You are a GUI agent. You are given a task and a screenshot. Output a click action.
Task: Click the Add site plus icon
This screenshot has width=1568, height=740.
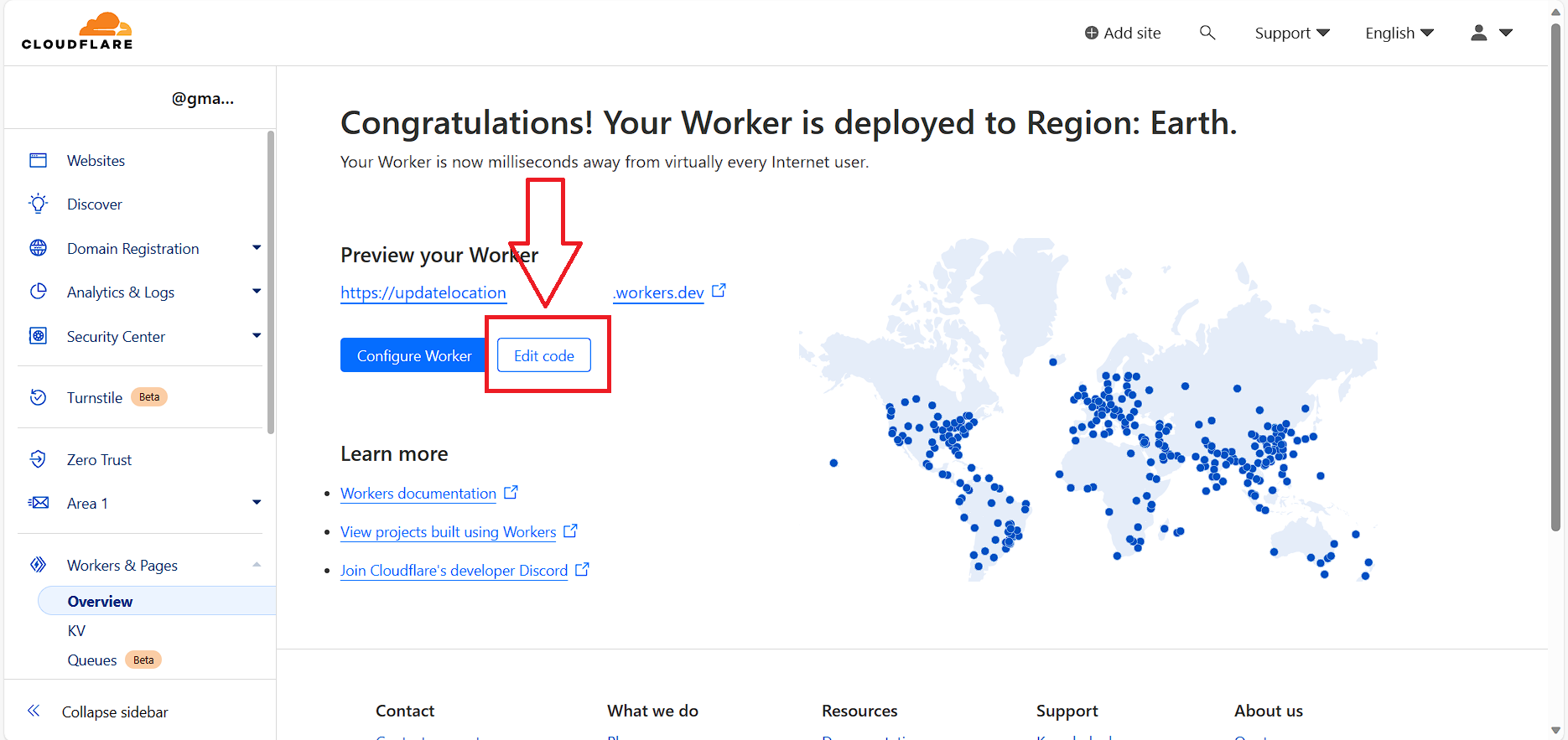pos(1092,33)
